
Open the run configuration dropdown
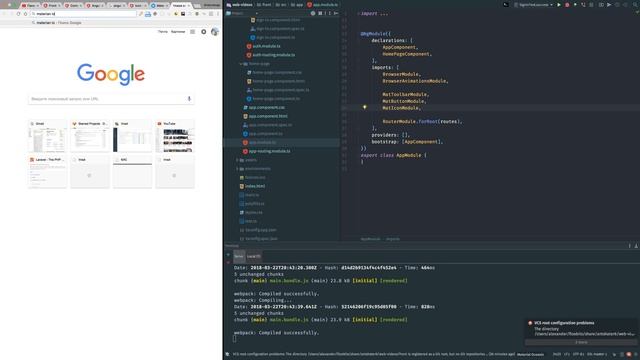tap(533, 4)
